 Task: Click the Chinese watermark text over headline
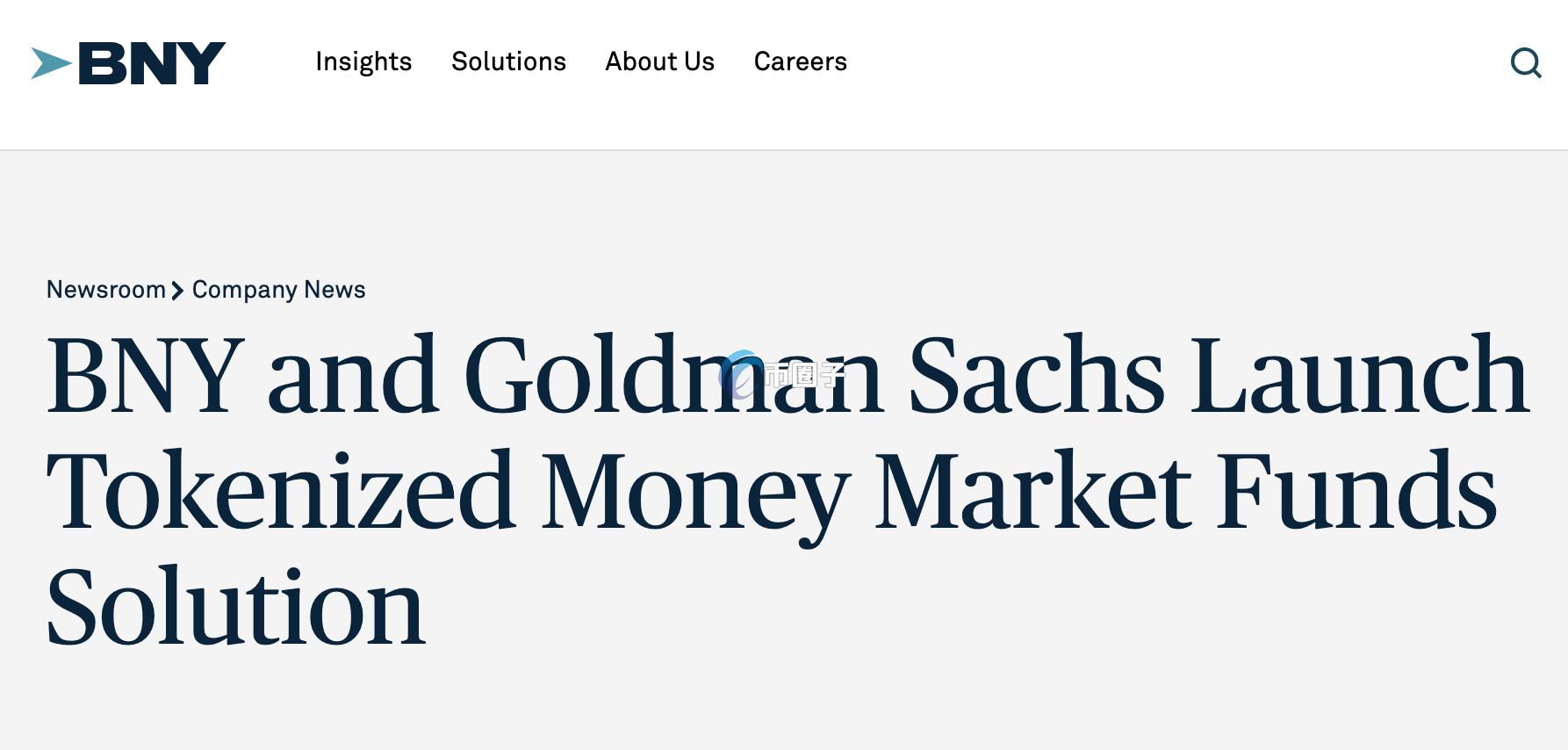802,375
